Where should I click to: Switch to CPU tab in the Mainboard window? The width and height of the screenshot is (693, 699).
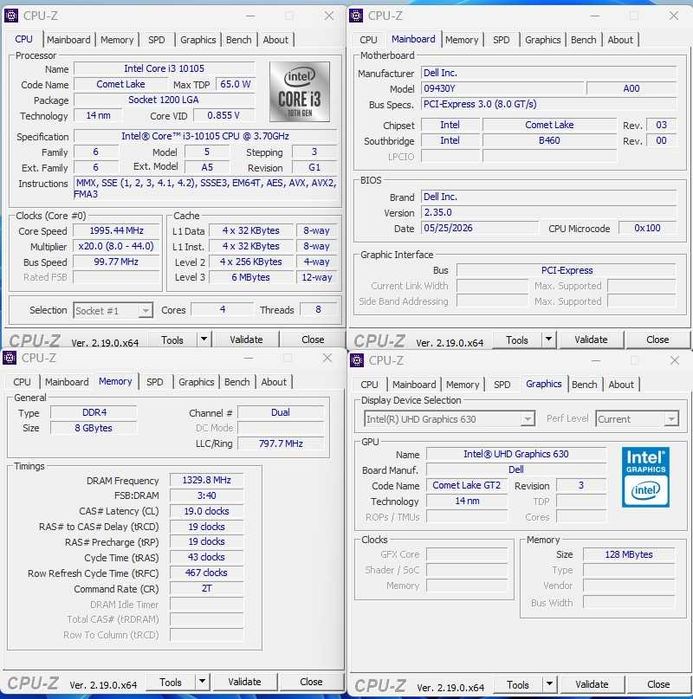click(368, 40)
